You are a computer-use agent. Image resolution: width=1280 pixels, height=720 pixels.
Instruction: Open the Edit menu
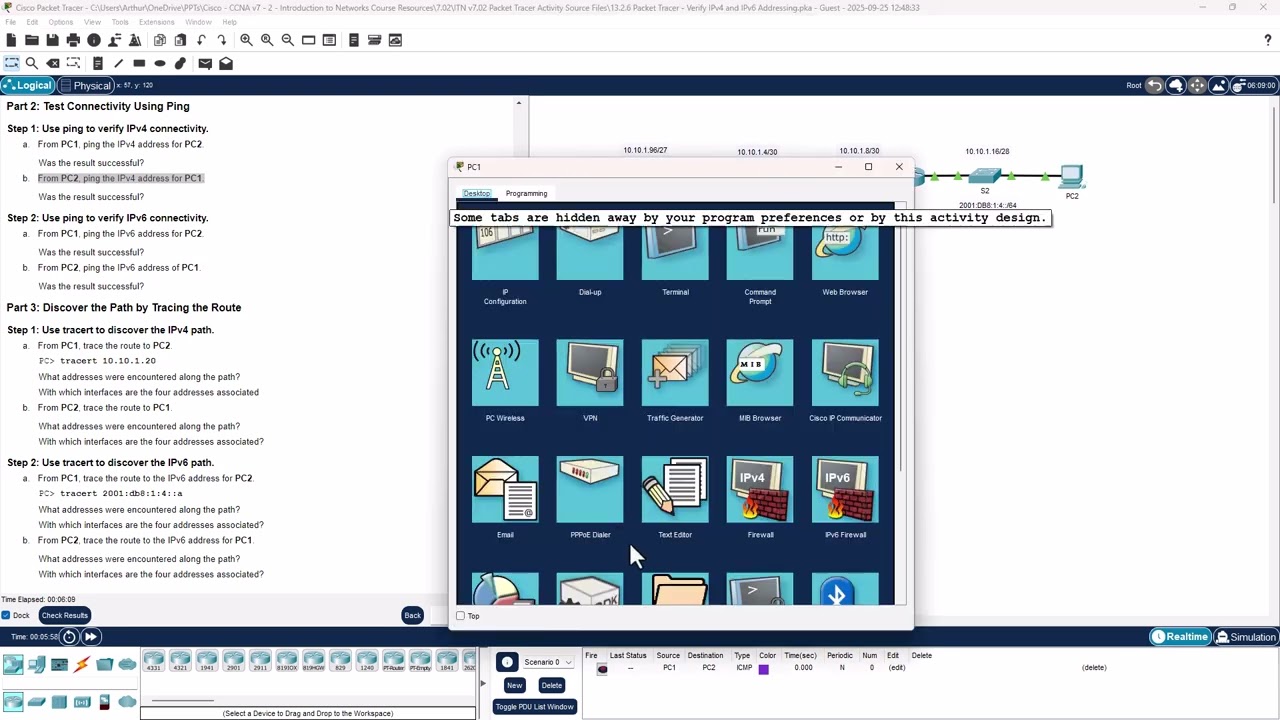coord(32,22)
